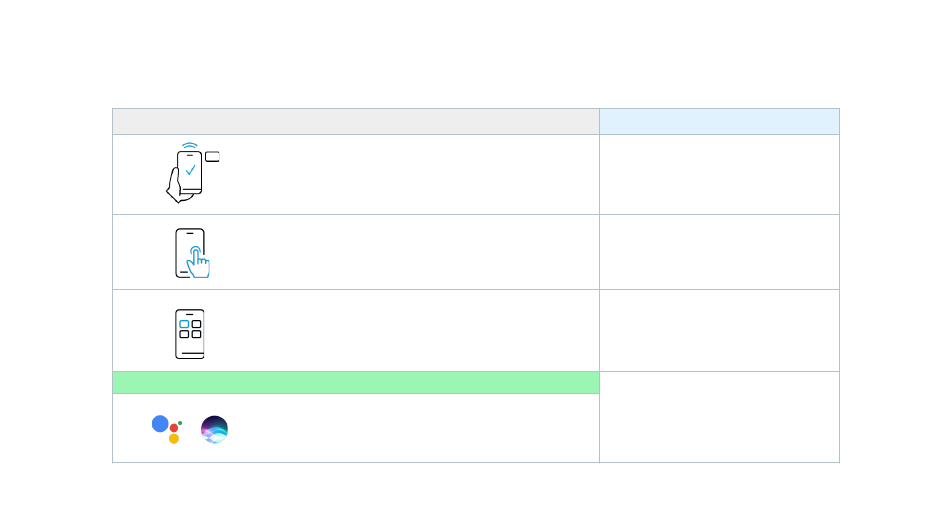Click the small tag rectangle beside the phone

pyautogui.click(x=212, y=156)
